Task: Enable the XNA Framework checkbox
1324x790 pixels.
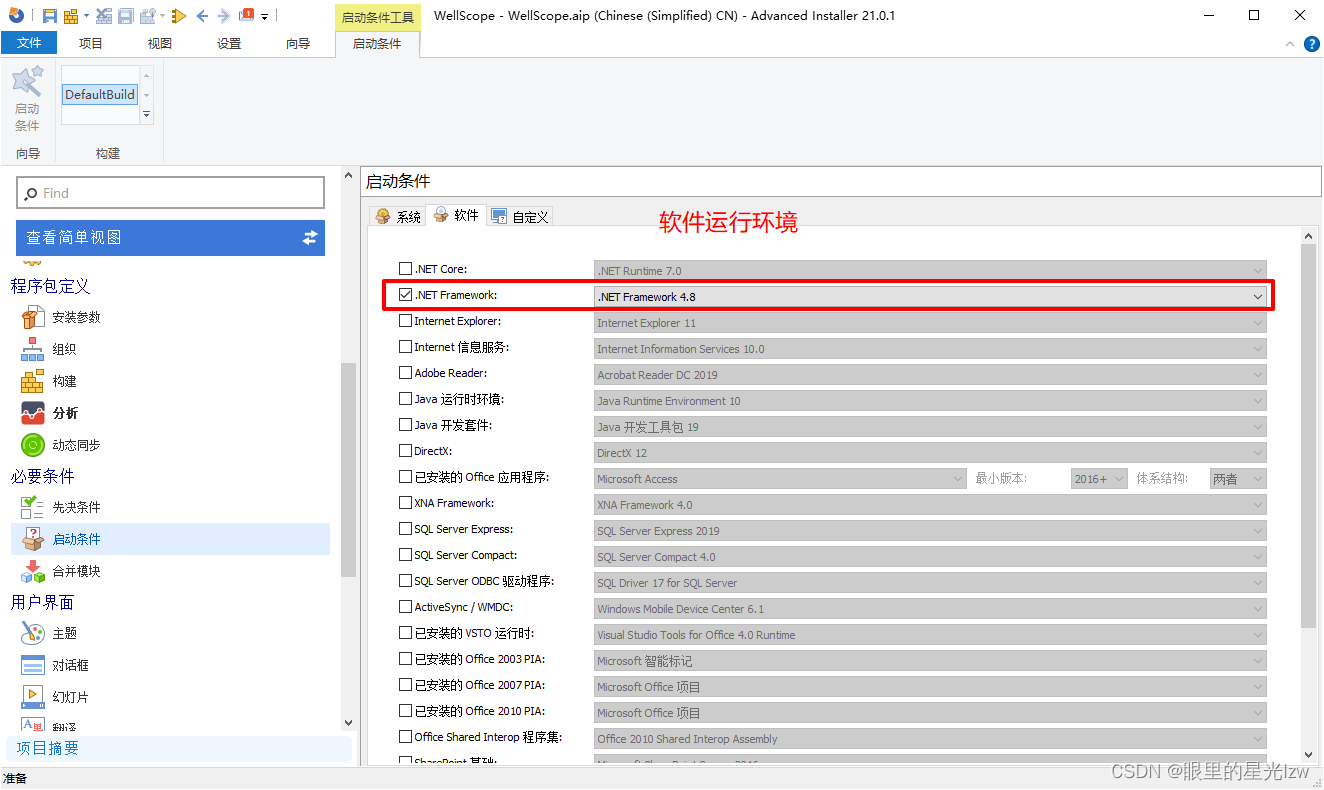Action: tap(405, 503)
